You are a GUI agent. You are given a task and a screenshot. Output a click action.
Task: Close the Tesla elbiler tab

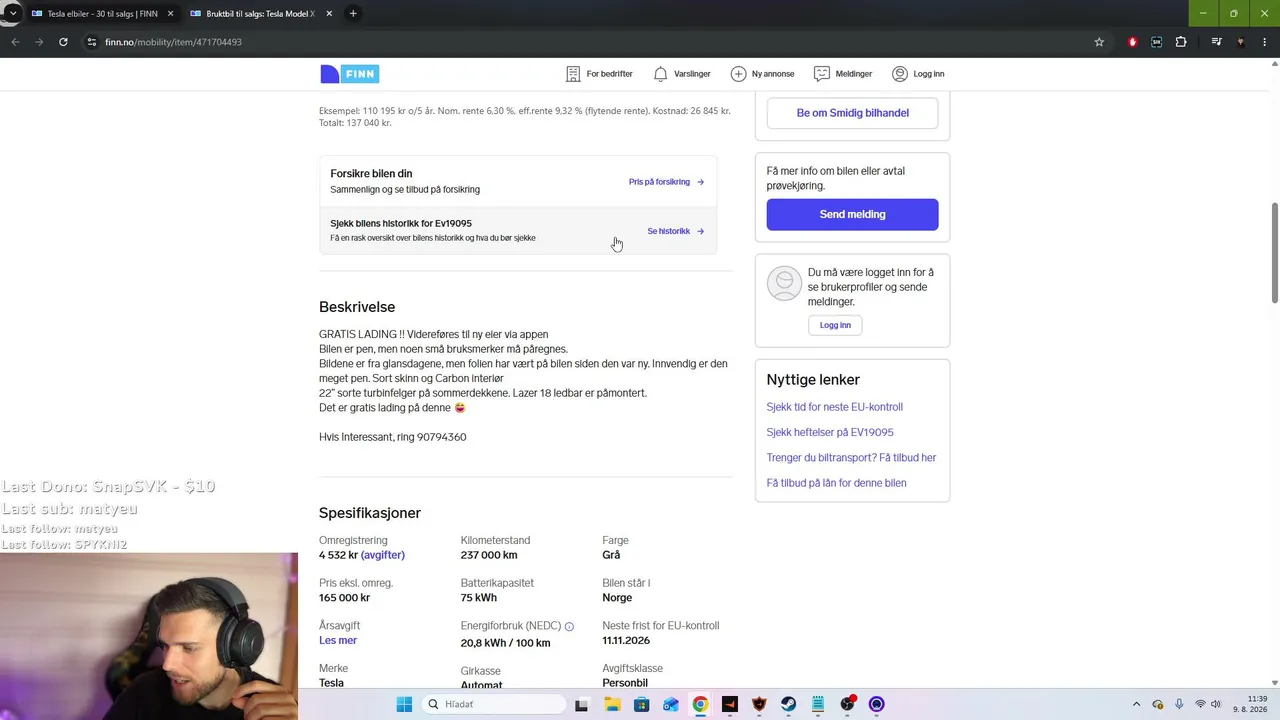[x=170, y=14]
